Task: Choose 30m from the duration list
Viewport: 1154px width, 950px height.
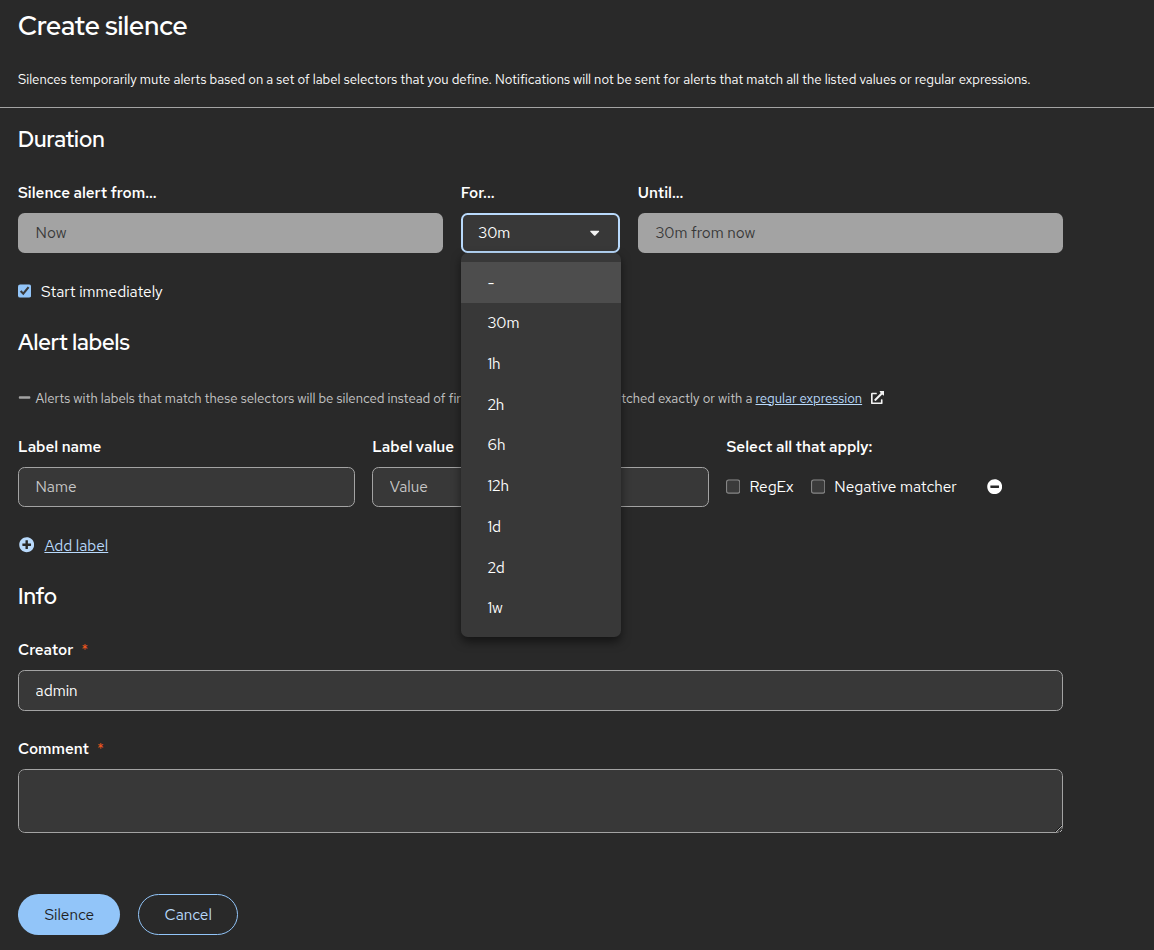Action: (x=540, y=323)
